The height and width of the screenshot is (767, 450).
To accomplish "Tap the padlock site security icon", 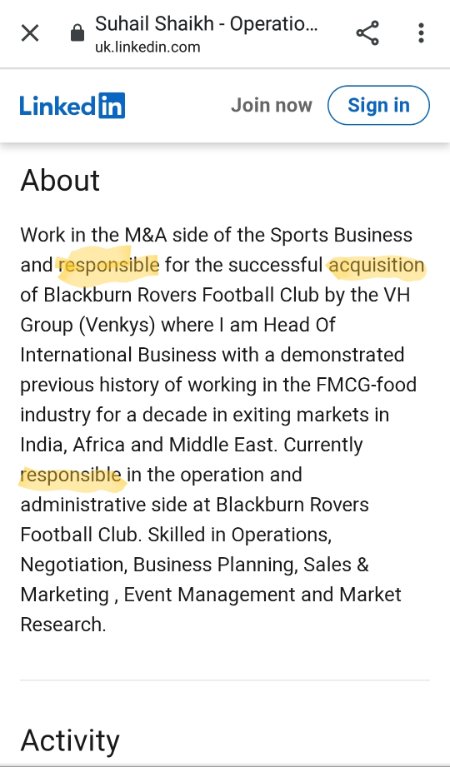I will point(77,34).
